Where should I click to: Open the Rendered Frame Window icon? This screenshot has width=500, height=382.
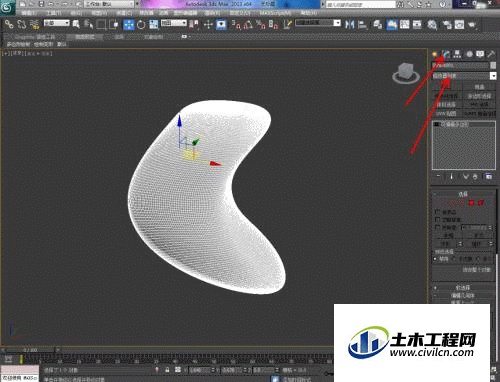point(459,24)
